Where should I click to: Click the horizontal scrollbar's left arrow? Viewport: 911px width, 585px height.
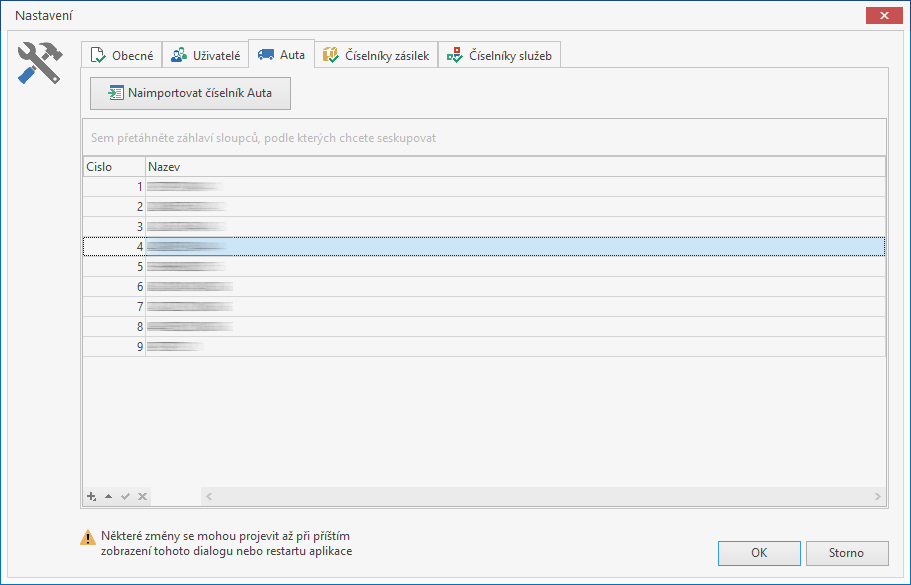tap(209, 496)
